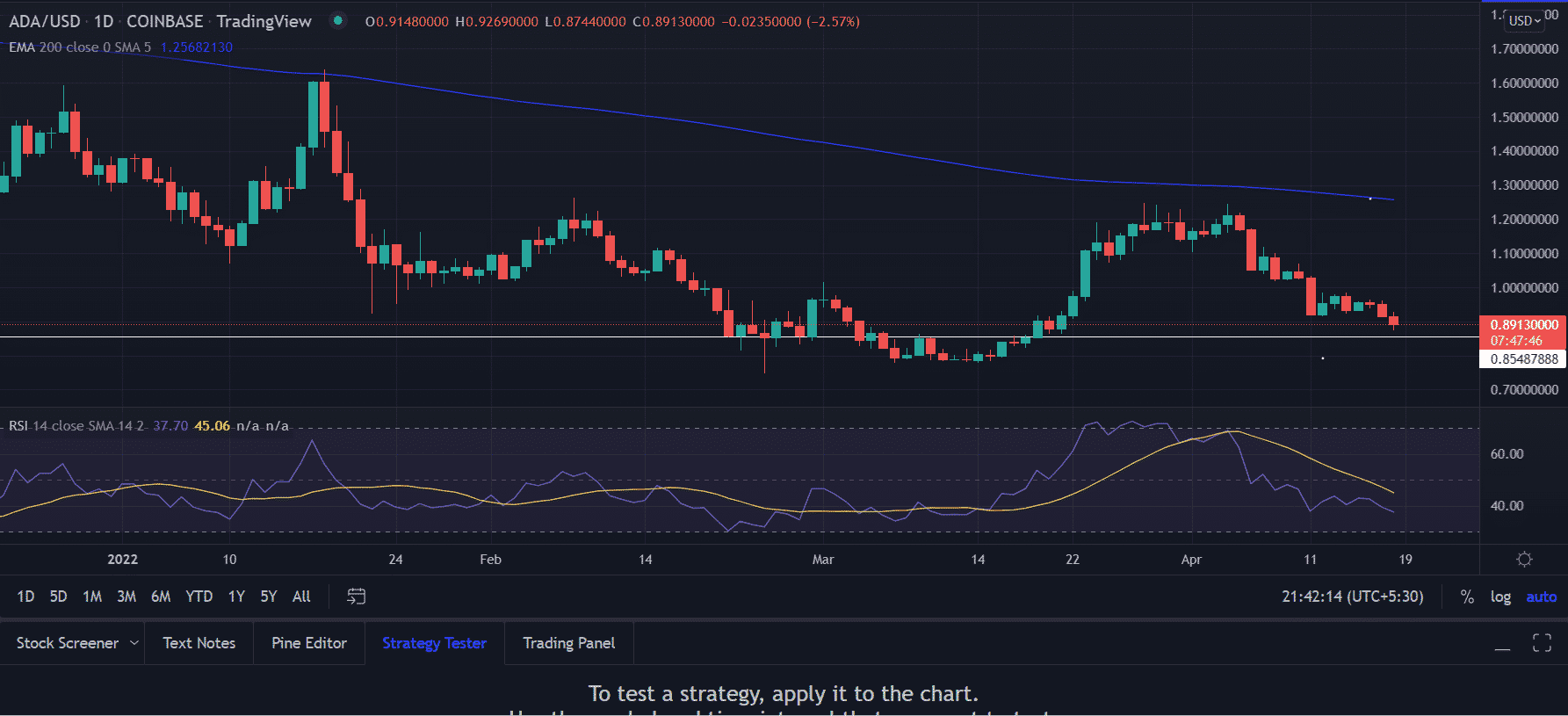Open the USD currency dropdown

point(1524,20)
